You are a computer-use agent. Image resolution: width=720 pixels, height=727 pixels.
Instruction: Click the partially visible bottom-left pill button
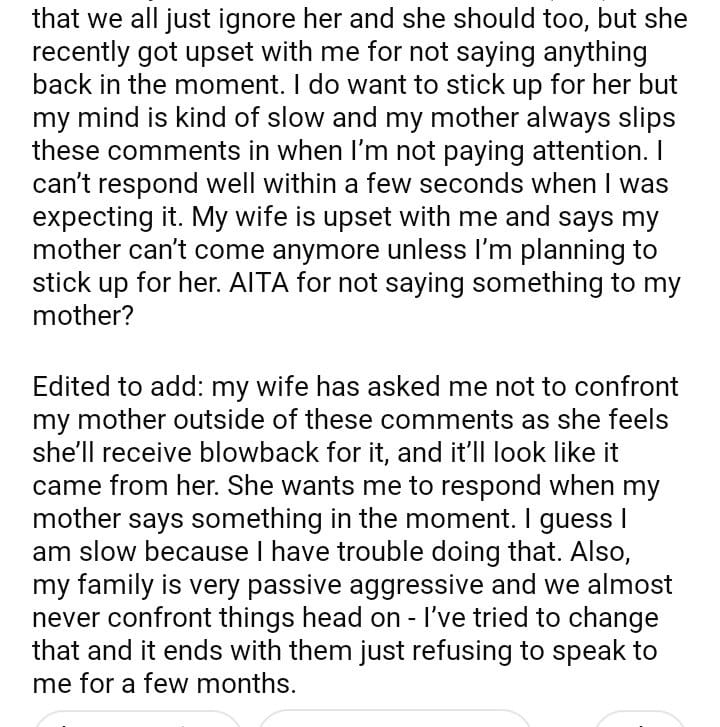tap(140, 718)
